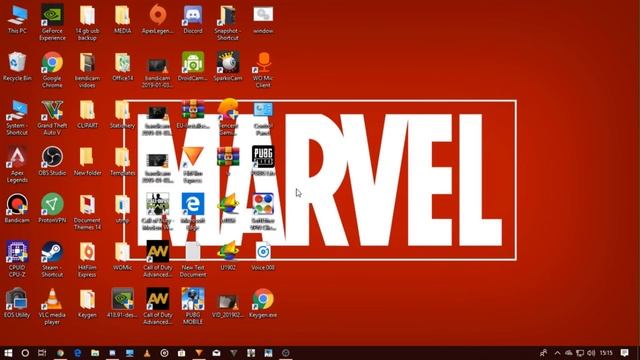Switch to Chrome on the taskbar

[x=60, y=353]
